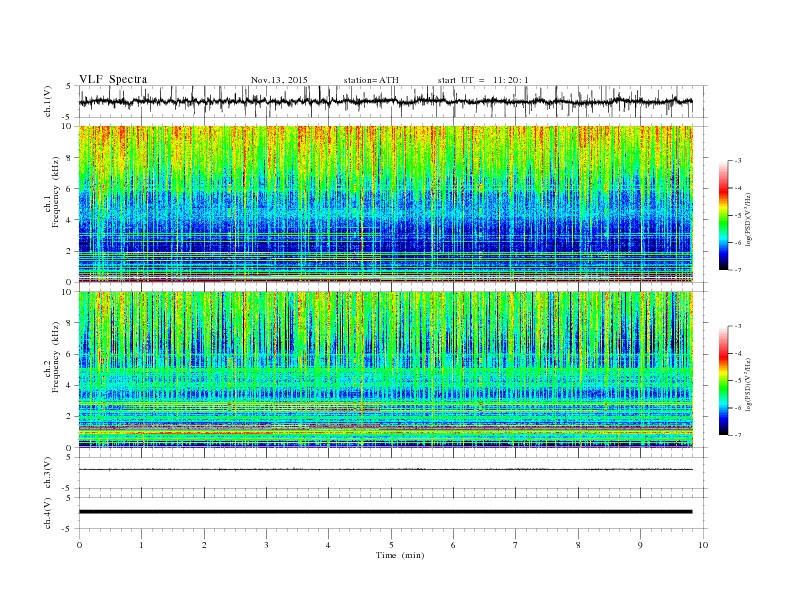Image resolution: width=792 pixels, height=612 pixels.
Task: Click time axis tick label "6"
Action: pyautogui.click(x=453, y=545)
